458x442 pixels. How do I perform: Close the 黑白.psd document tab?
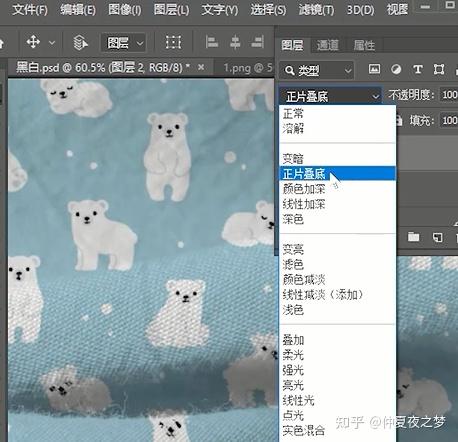pos(201,67)
